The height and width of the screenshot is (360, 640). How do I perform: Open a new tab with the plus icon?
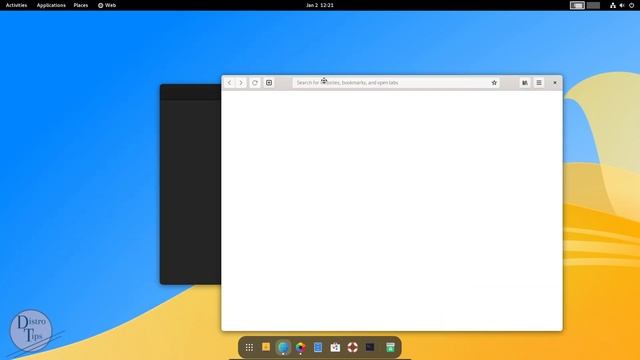(269, 83)
